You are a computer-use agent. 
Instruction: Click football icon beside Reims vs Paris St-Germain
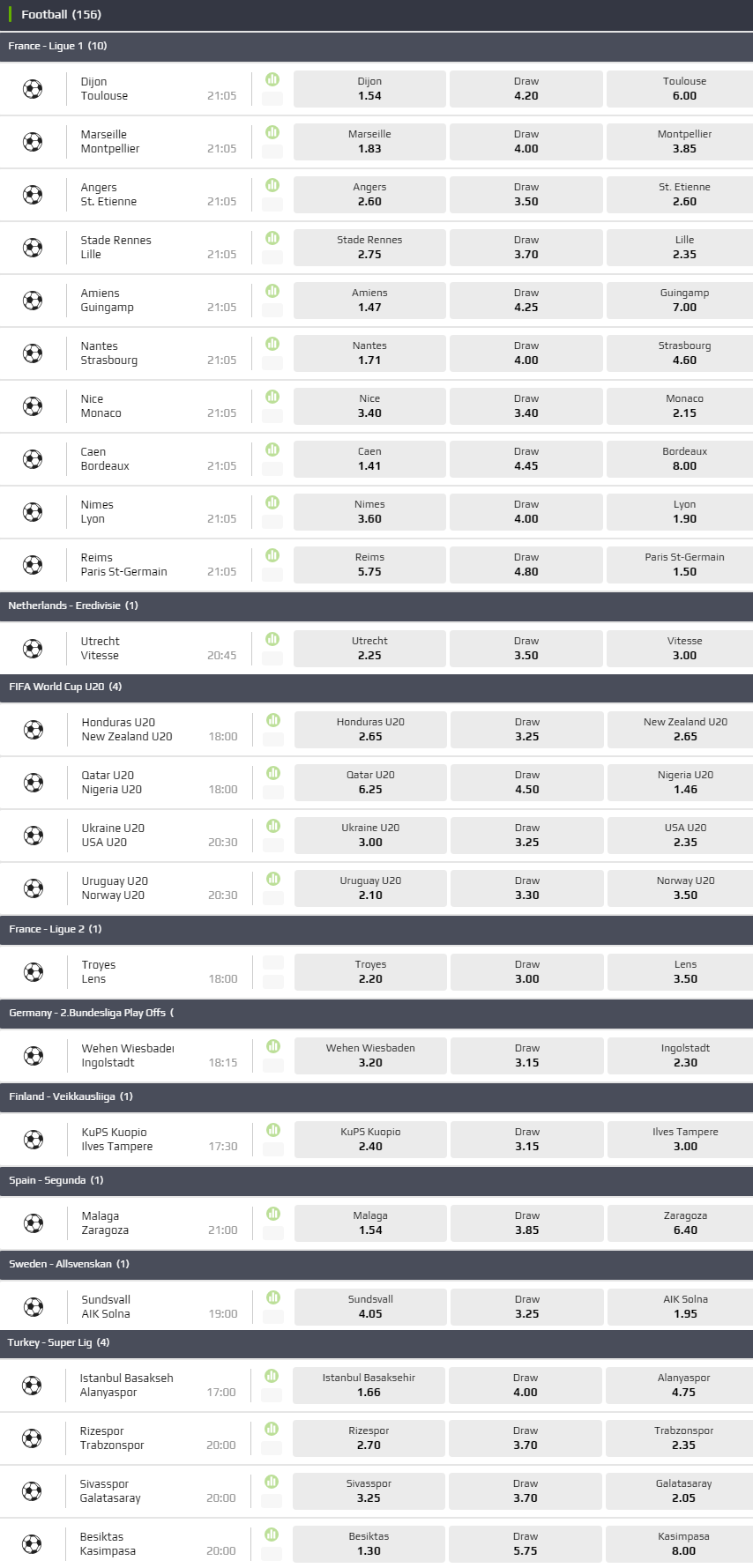tap(33, 565)
